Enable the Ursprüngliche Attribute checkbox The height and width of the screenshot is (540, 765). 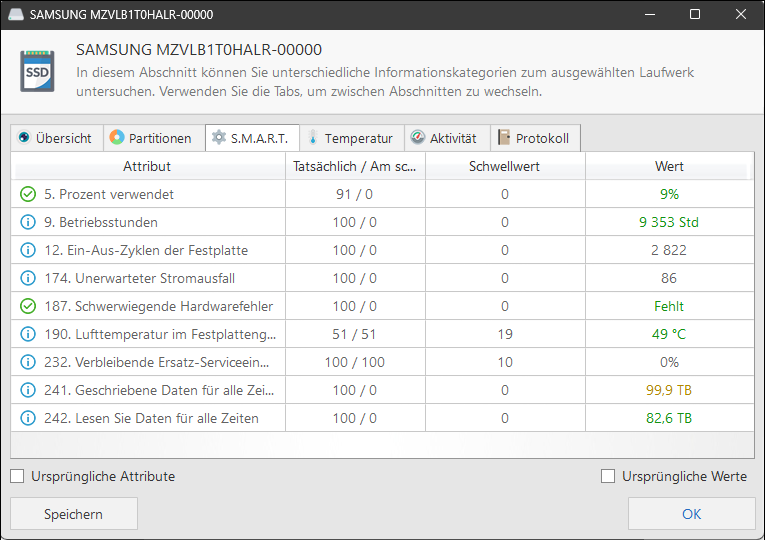18,477
